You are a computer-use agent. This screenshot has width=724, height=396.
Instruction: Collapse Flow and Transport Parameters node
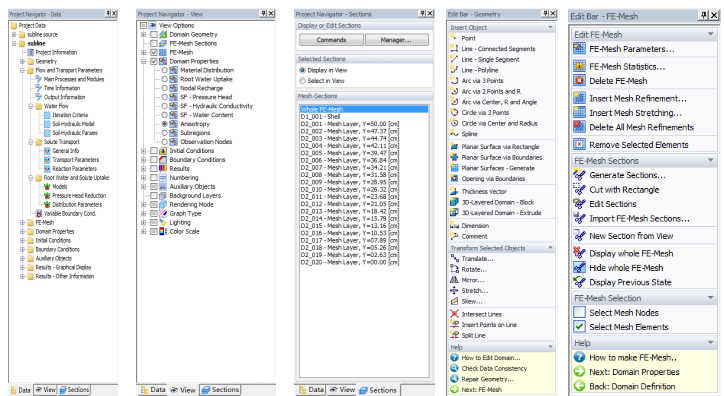coord(22,70)
